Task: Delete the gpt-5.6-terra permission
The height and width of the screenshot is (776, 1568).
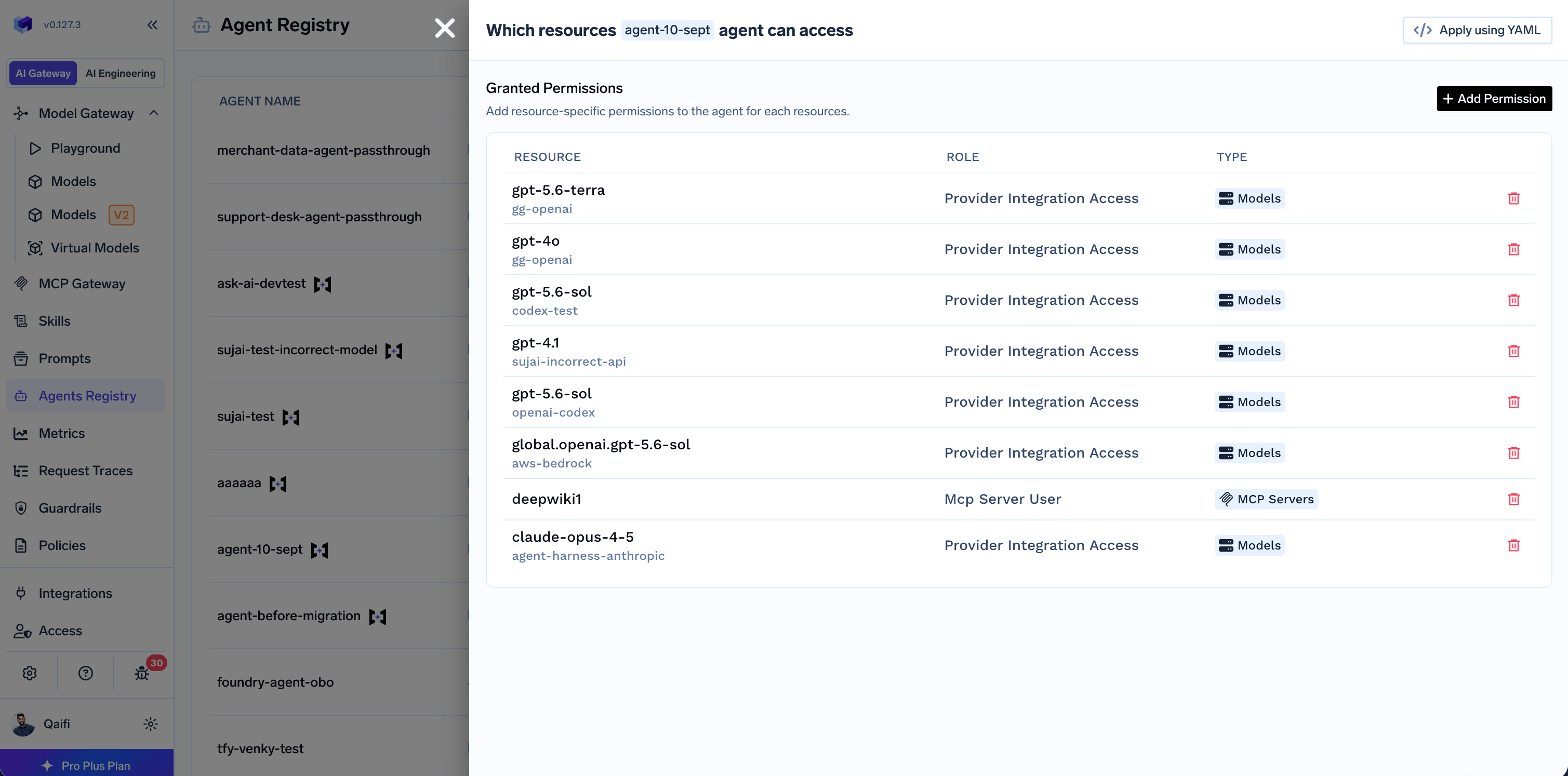Action: [x=1513, y=198]
